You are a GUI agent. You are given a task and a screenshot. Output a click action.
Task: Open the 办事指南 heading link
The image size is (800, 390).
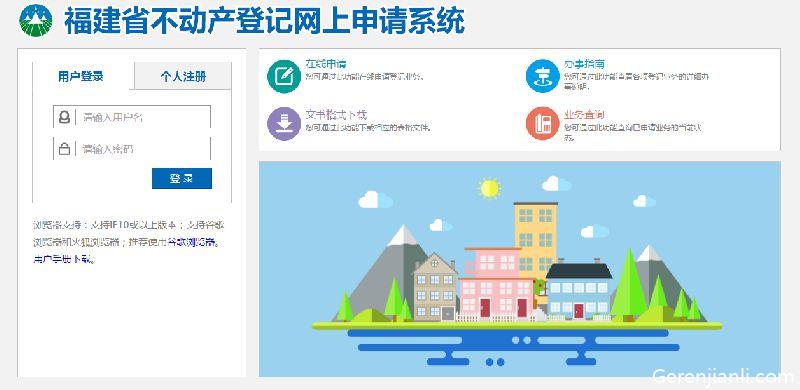(x=584, y=64)
